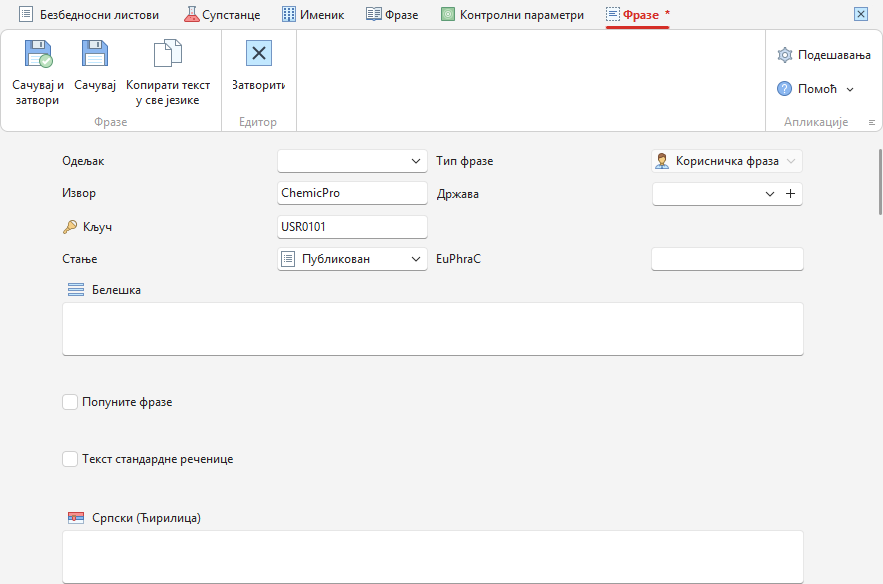883x584 pixels.
Task: Go to the Именик tab
Action: coord(313,15)
